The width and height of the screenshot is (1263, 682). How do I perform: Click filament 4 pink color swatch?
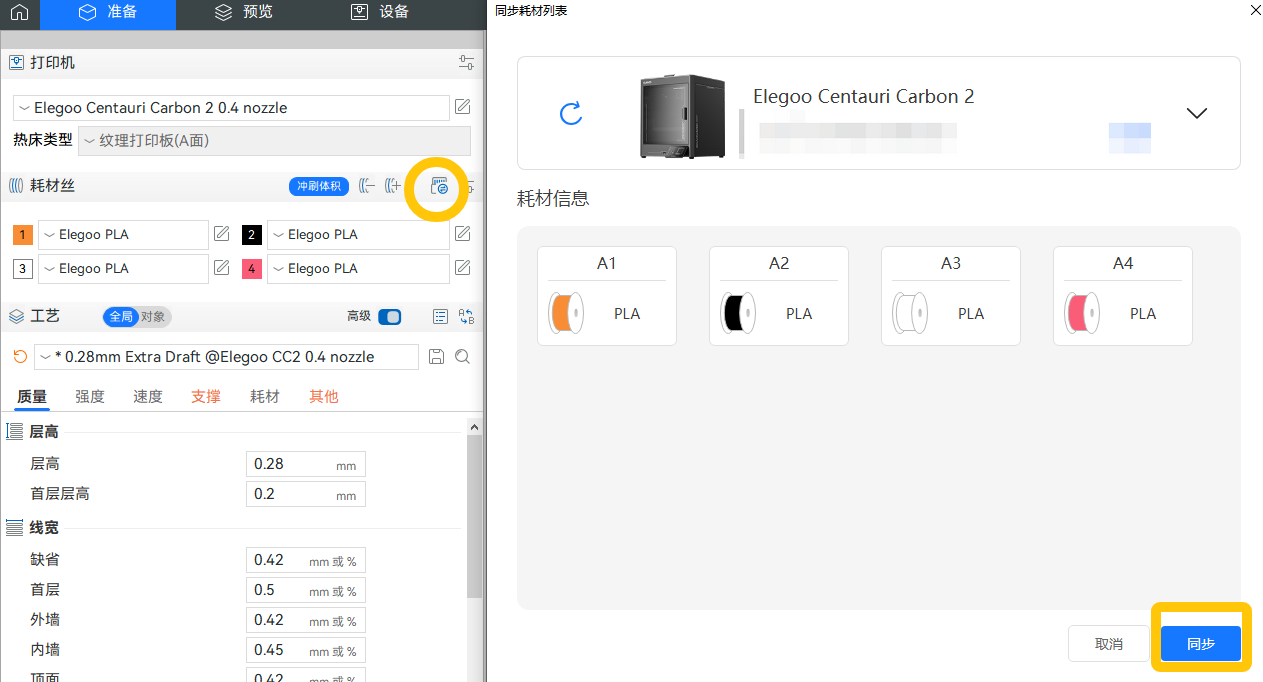(x=252, y=269)
